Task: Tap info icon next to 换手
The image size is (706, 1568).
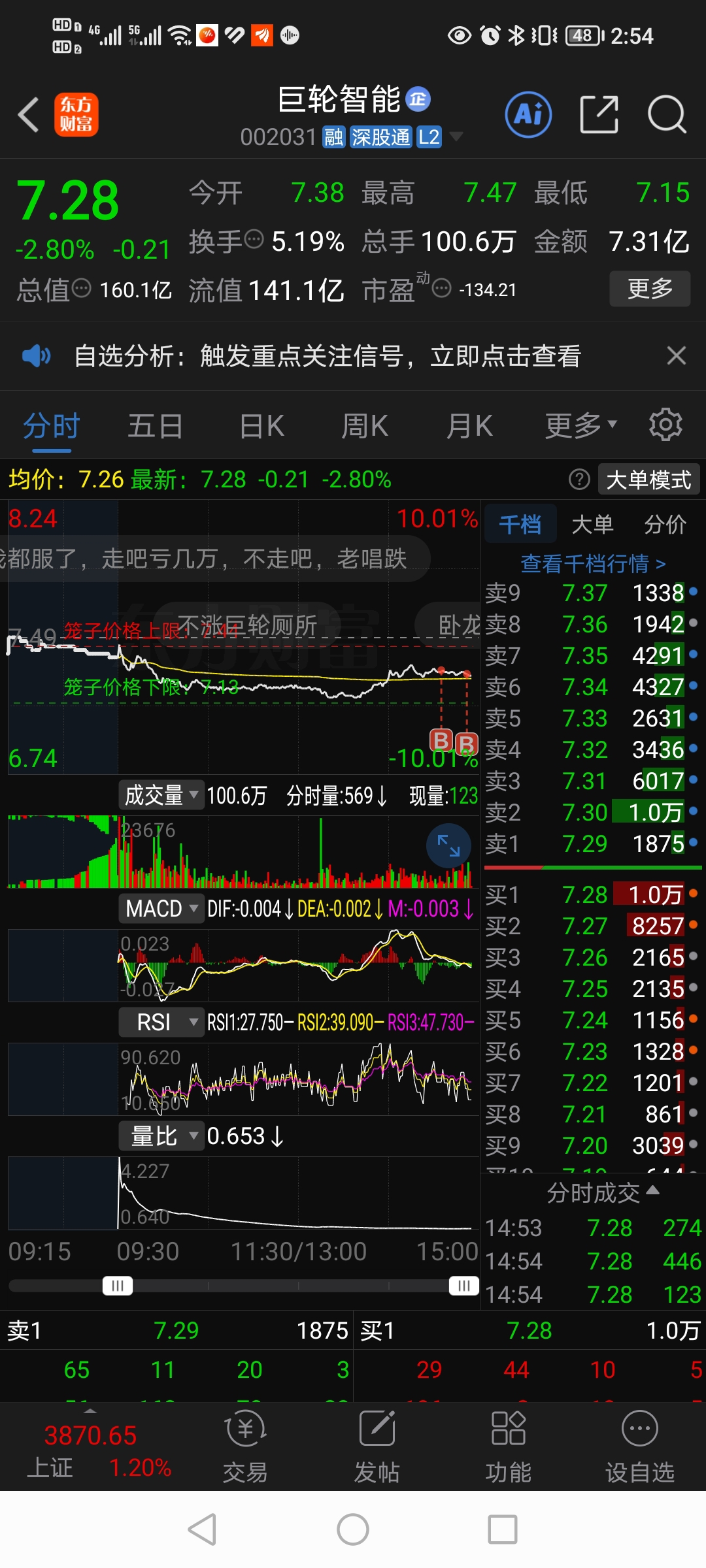Action: pyautogui.click(x=254, y=239)
